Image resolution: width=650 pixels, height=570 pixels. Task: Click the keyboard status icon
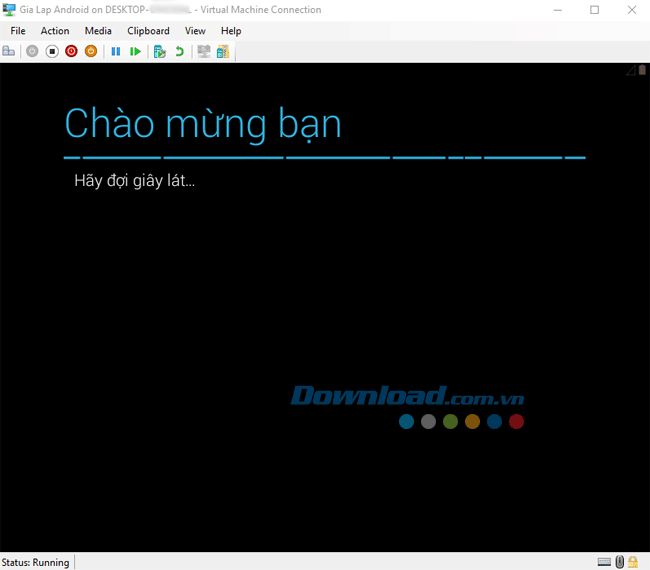pos(604,562)
